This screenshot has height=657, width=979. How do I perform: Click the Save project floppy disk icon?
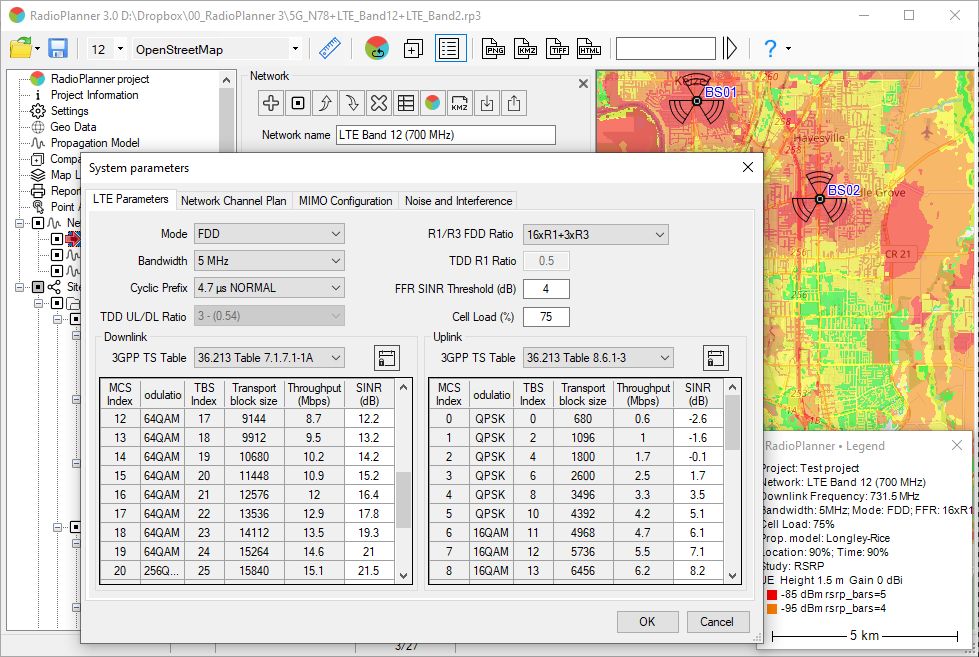(58, 48)
